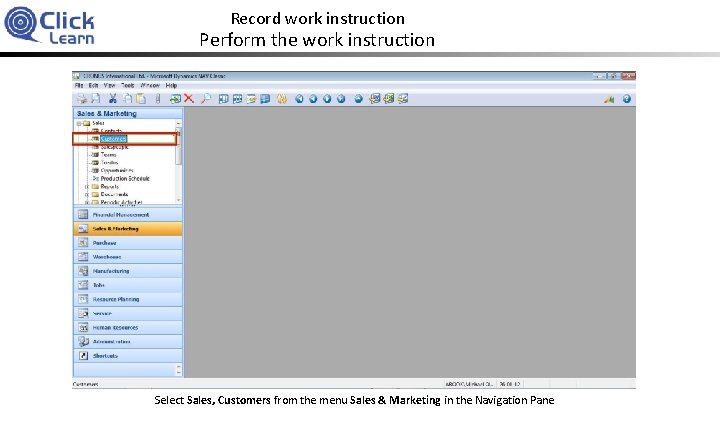The image size is (720, 437).
Task: Open the Shortcuts menu
Action: [128, 356]
